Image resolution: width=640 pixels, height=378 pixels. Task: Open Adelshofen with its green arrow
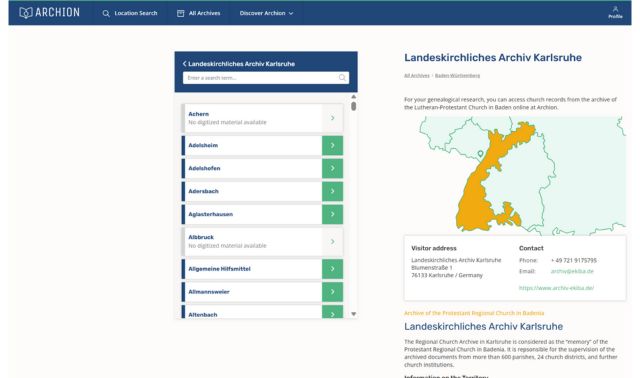point(332,168)
